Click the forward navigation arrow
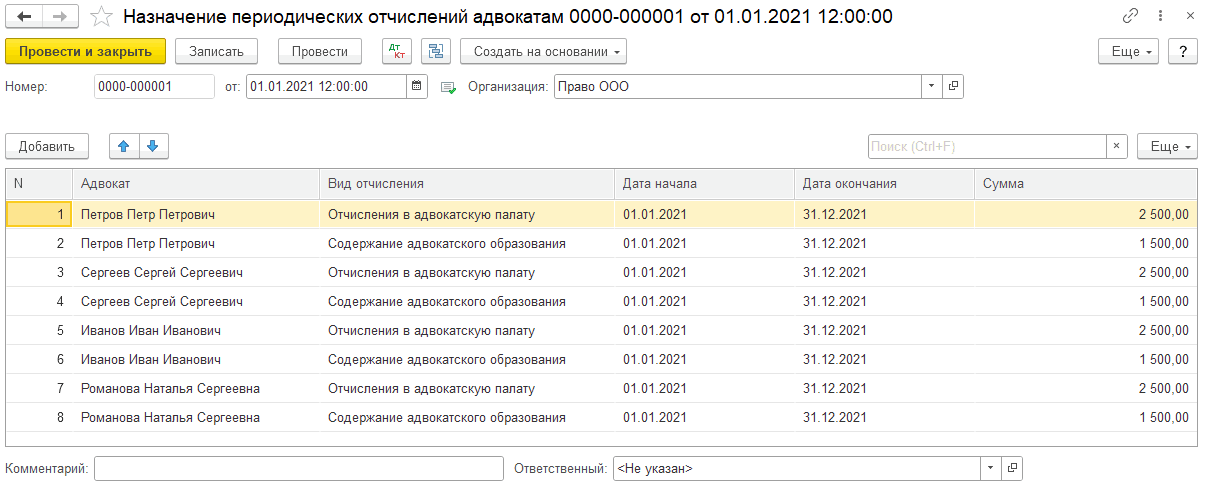The height and width of the screenshot is (487, 1205). point(60,17)
